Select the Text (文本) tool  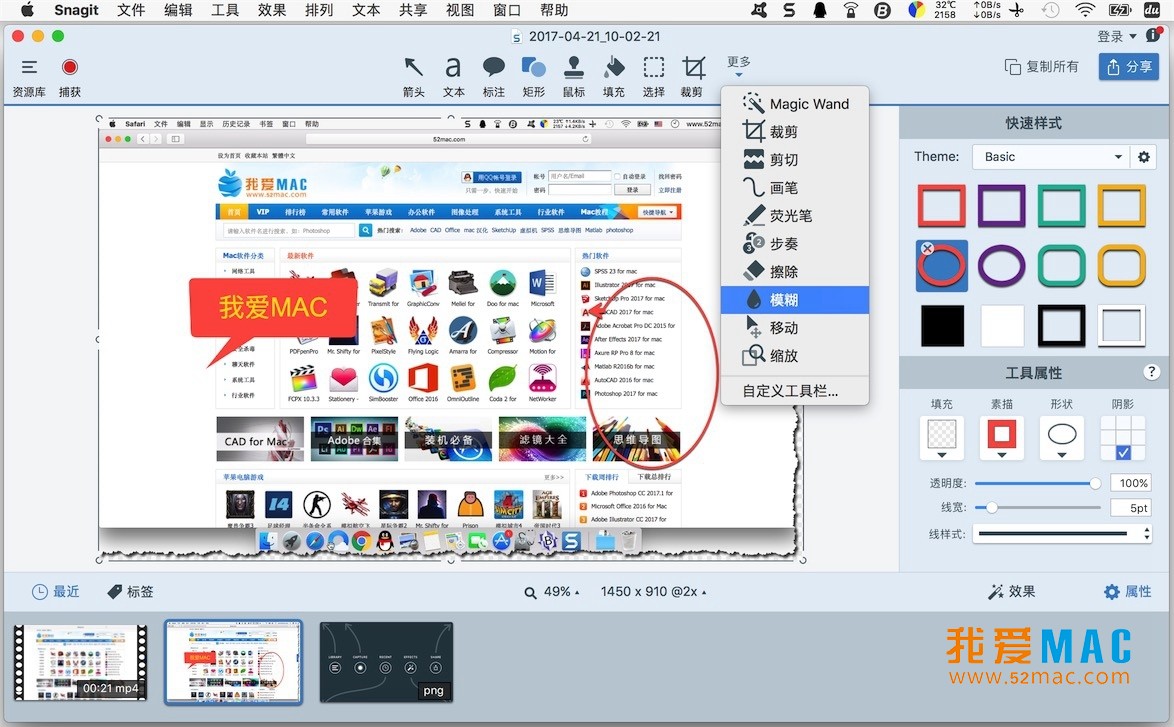pyautogui.click(x=453, y=76)
